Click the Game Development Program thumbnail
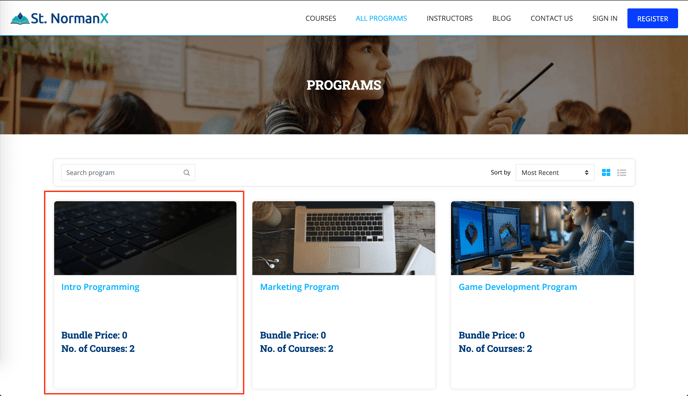Screen dimensions: 688x396 coord(542,238)
